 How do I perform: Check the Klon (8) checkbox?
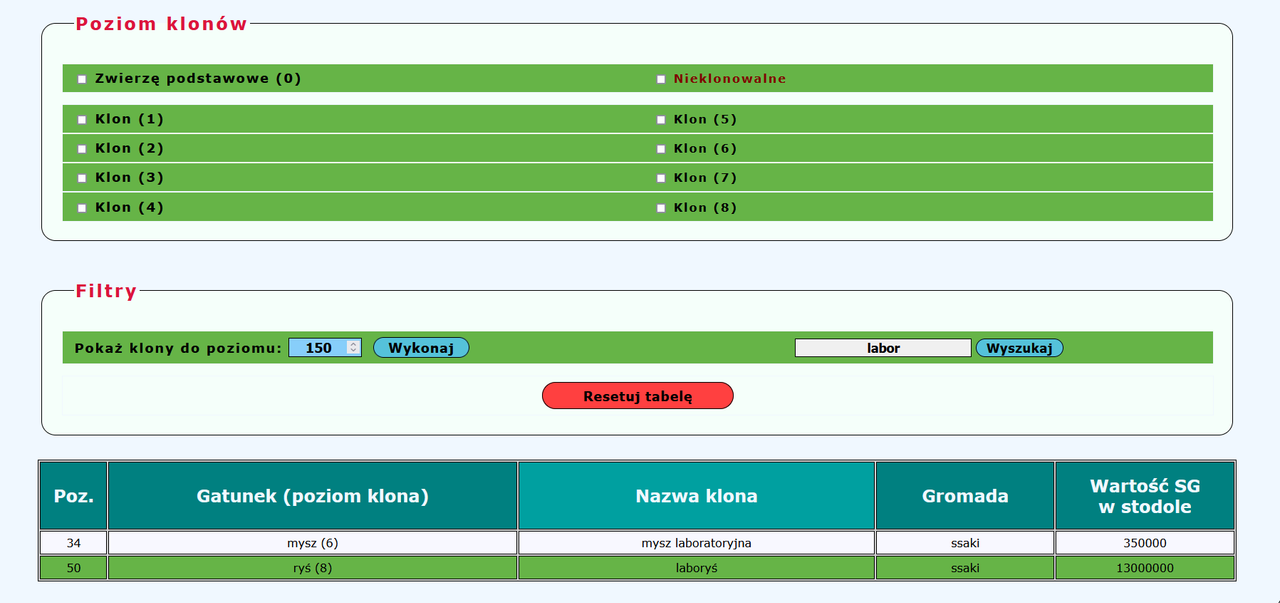pos(660,208)
